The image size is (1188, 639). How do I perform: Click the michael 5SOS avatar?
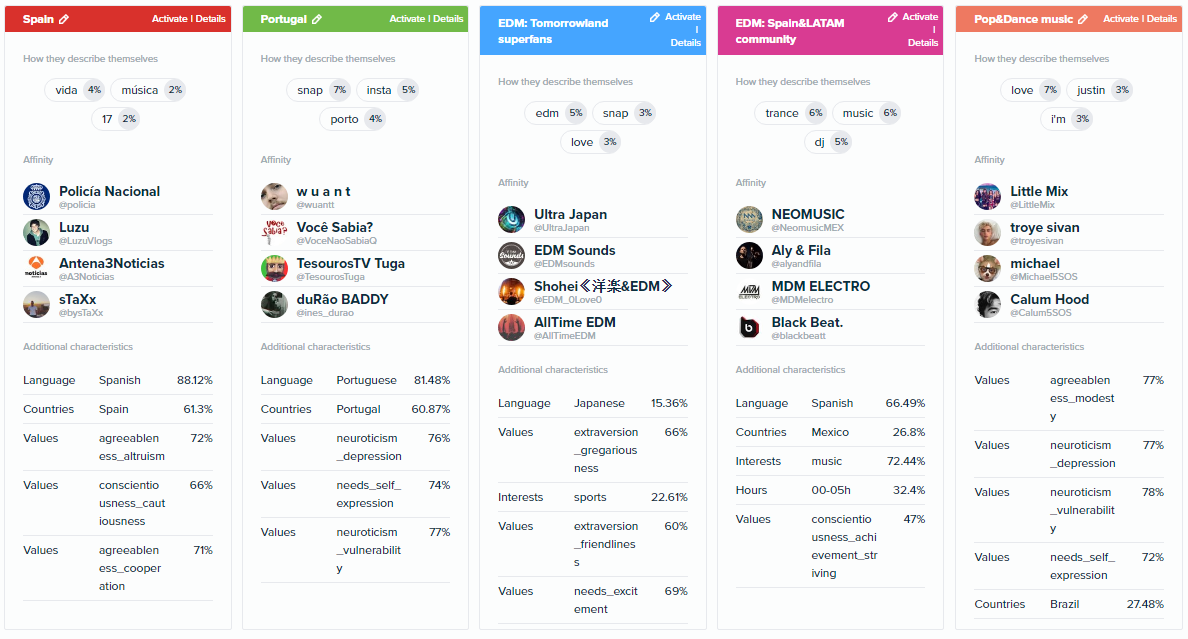click(x=988, y=269)
